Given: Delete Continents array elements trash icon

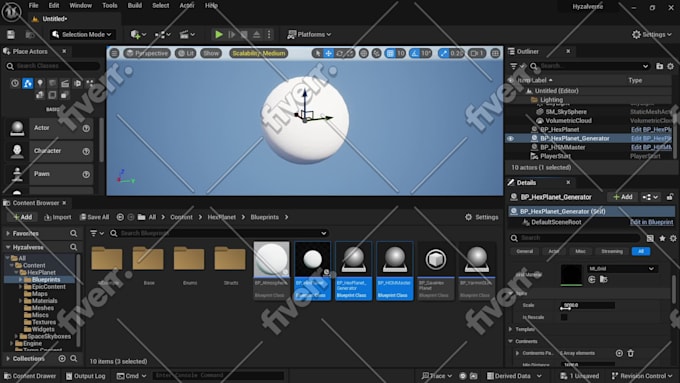Looking at the screenshot, I should pyautogui.click(x=631, y=353).
